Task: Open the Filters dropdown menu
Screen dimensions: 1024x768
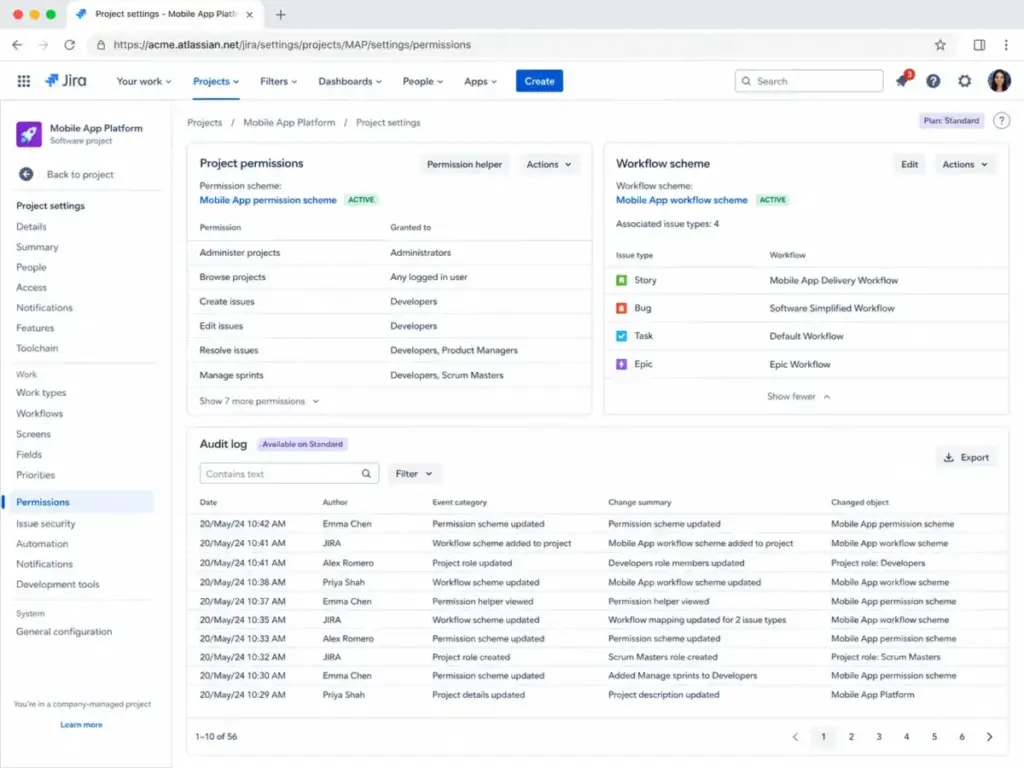Action: tap(278, 81)
